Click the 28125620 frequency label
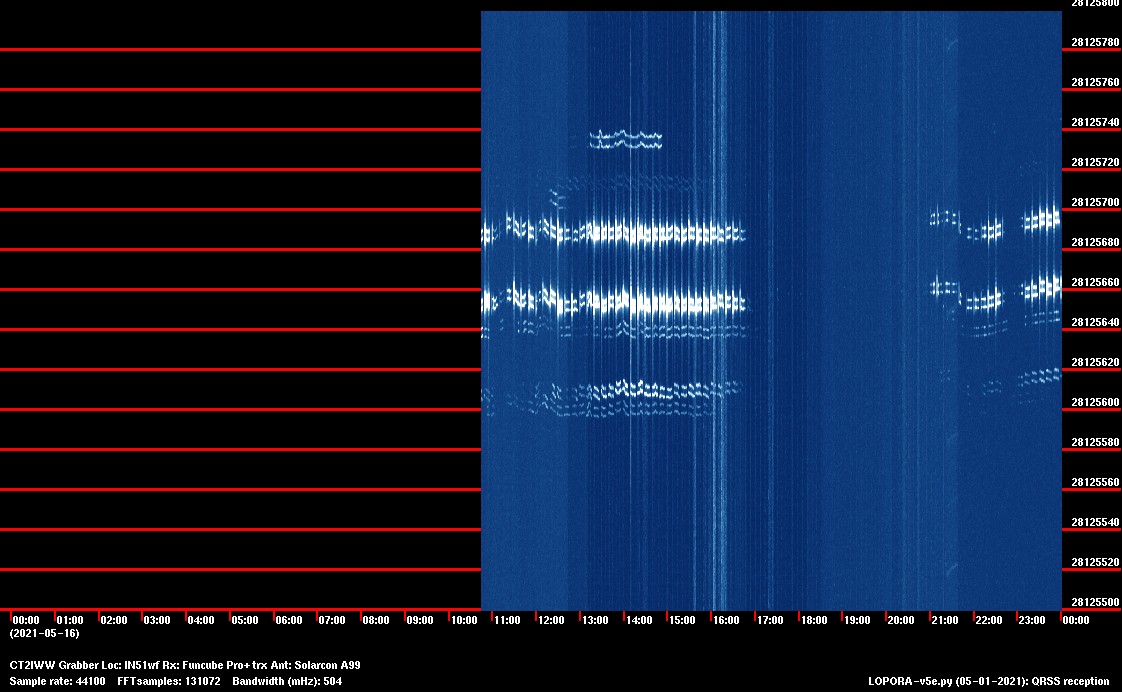Viewport: 1122px width, 692px height. (1096, 363)
